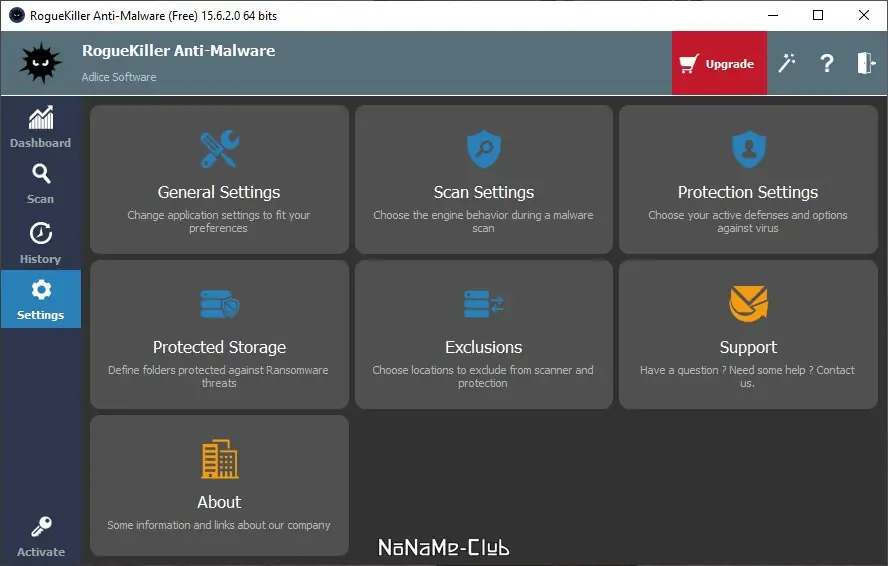Select the Scan magnifier icon in sidebar

[41, 173]
